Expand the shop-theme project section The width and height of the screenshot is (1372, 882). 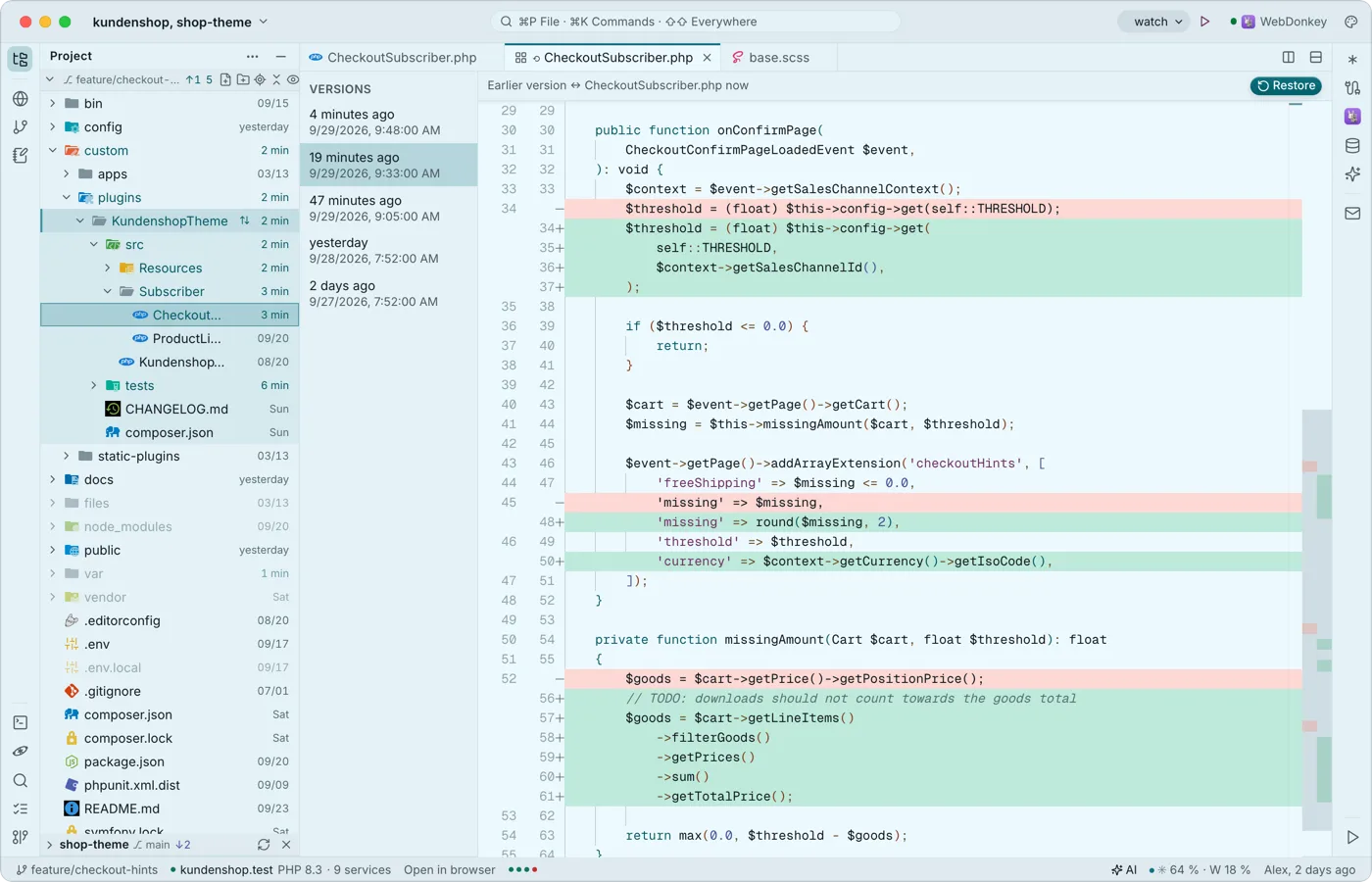pos(49,845)
